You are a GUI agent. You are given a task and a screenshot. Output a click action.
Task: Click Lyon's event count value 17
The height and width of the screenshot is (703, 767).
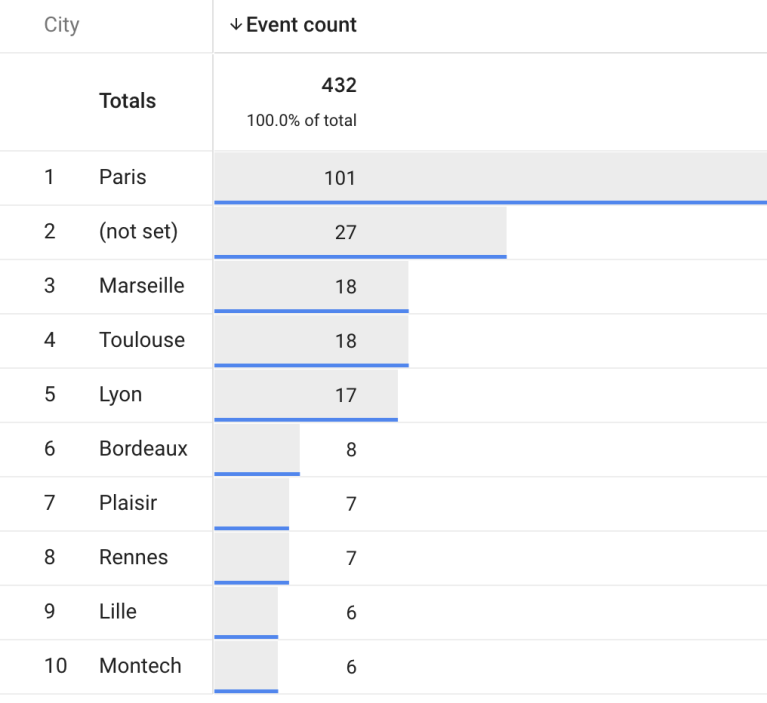coord(345,395)
